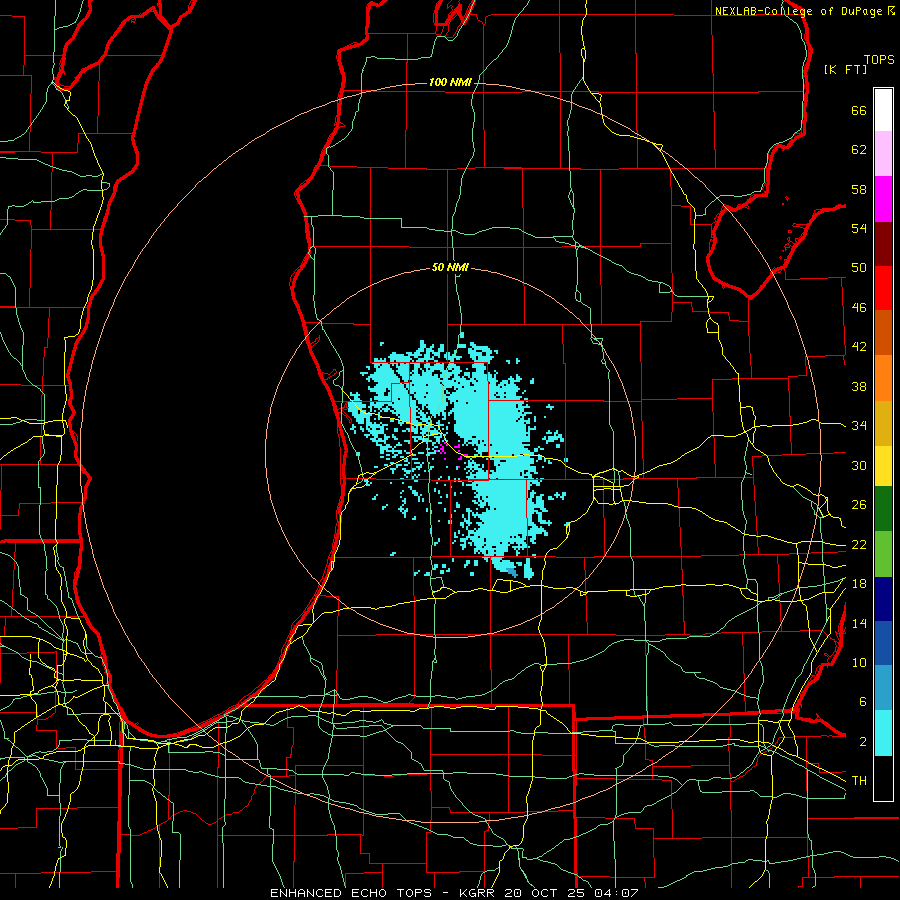
Task: Click the legend value 6
Action: pos(862,702)
